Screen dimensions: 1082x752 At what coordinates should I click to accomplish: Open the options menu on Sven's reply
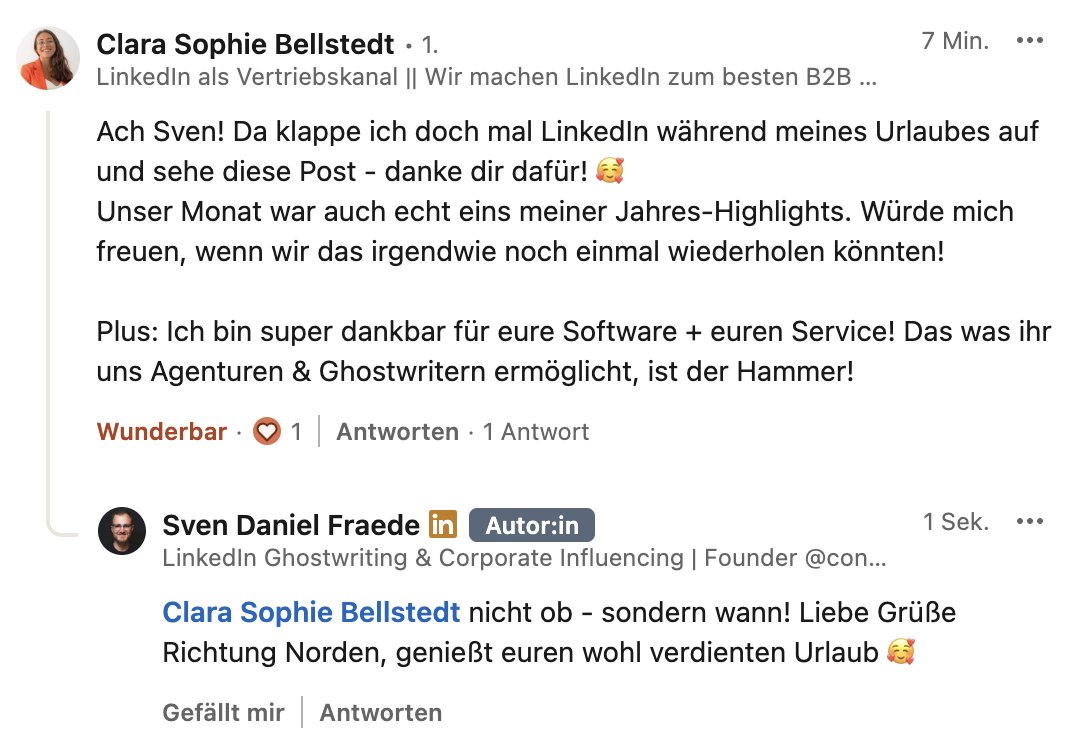point(1029,521)
